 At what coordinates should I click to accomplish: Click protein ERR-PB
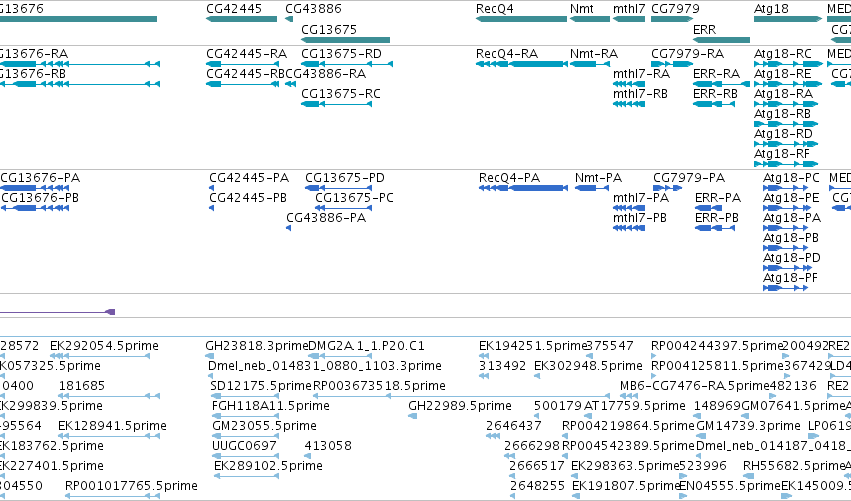[715, 228]
